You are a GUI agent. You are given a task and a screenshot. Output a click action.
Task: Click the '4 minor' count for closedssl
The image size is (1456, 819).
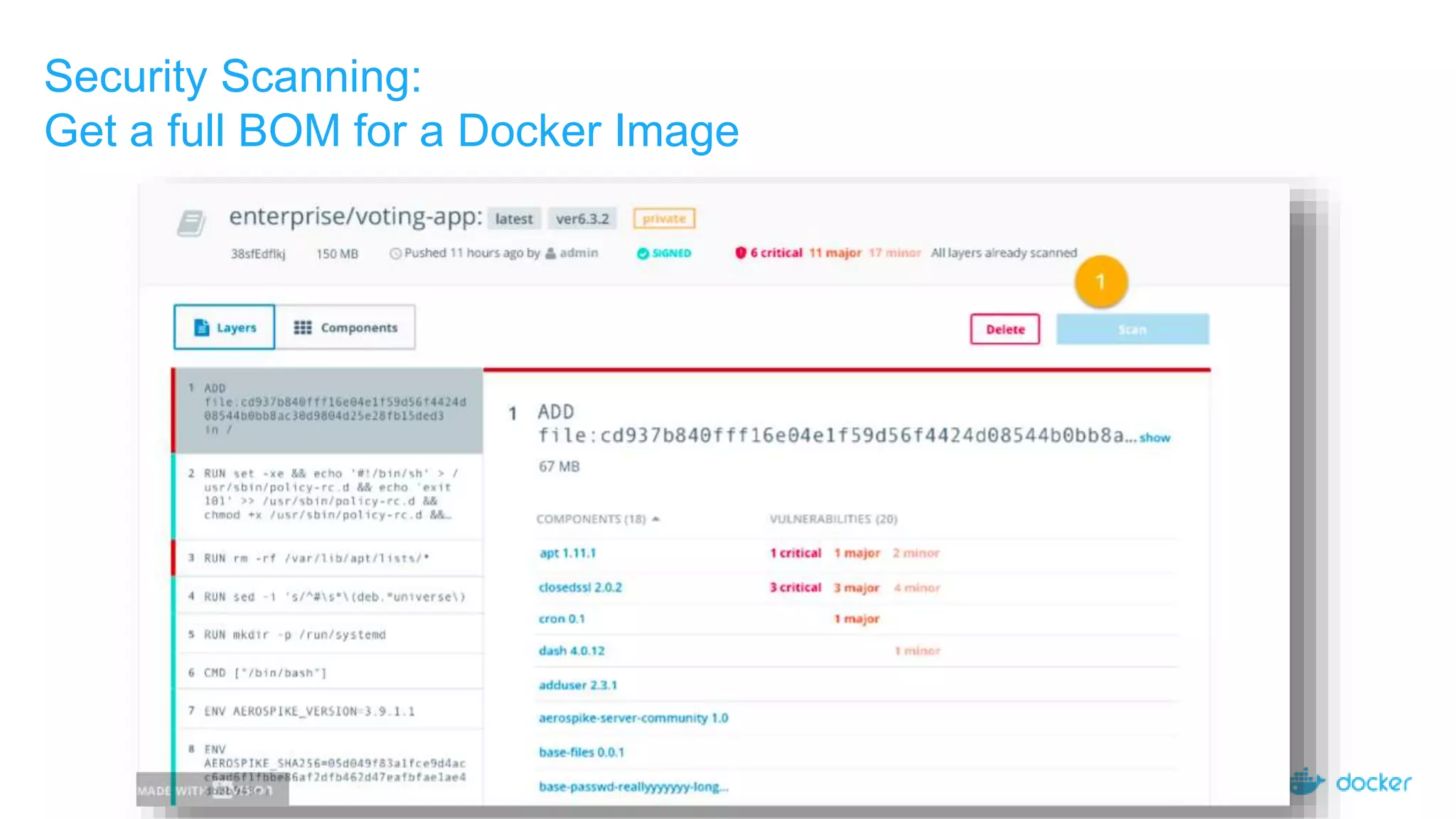pos(917,588)
